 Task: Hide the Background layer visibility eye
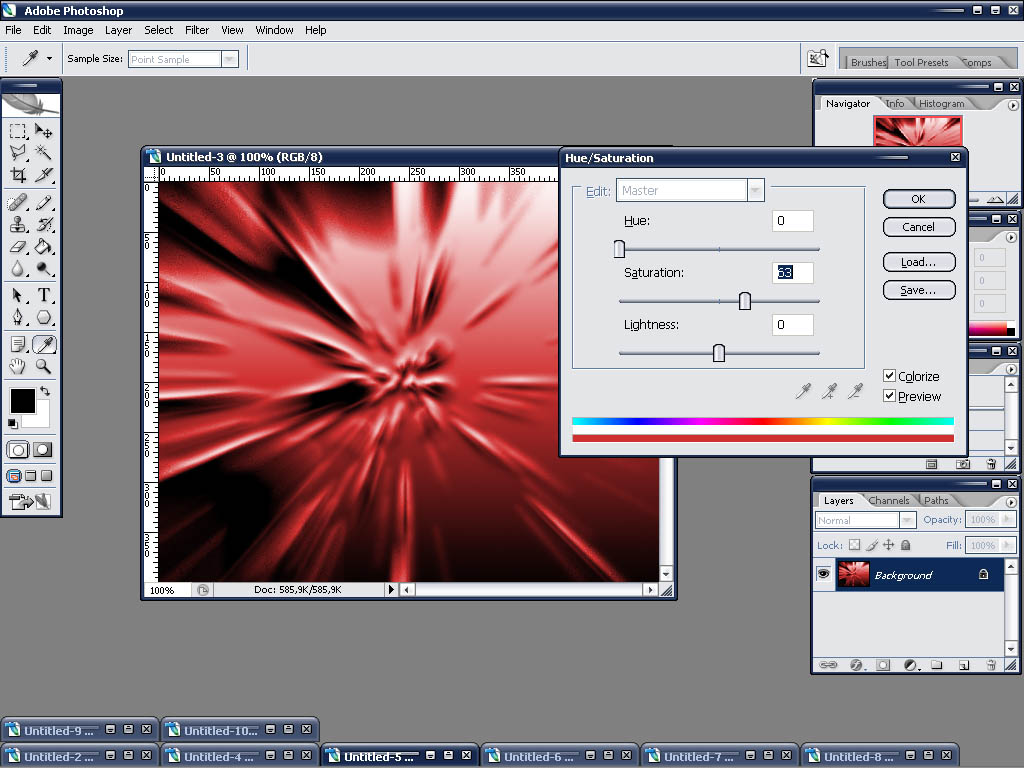click(824, 575)
